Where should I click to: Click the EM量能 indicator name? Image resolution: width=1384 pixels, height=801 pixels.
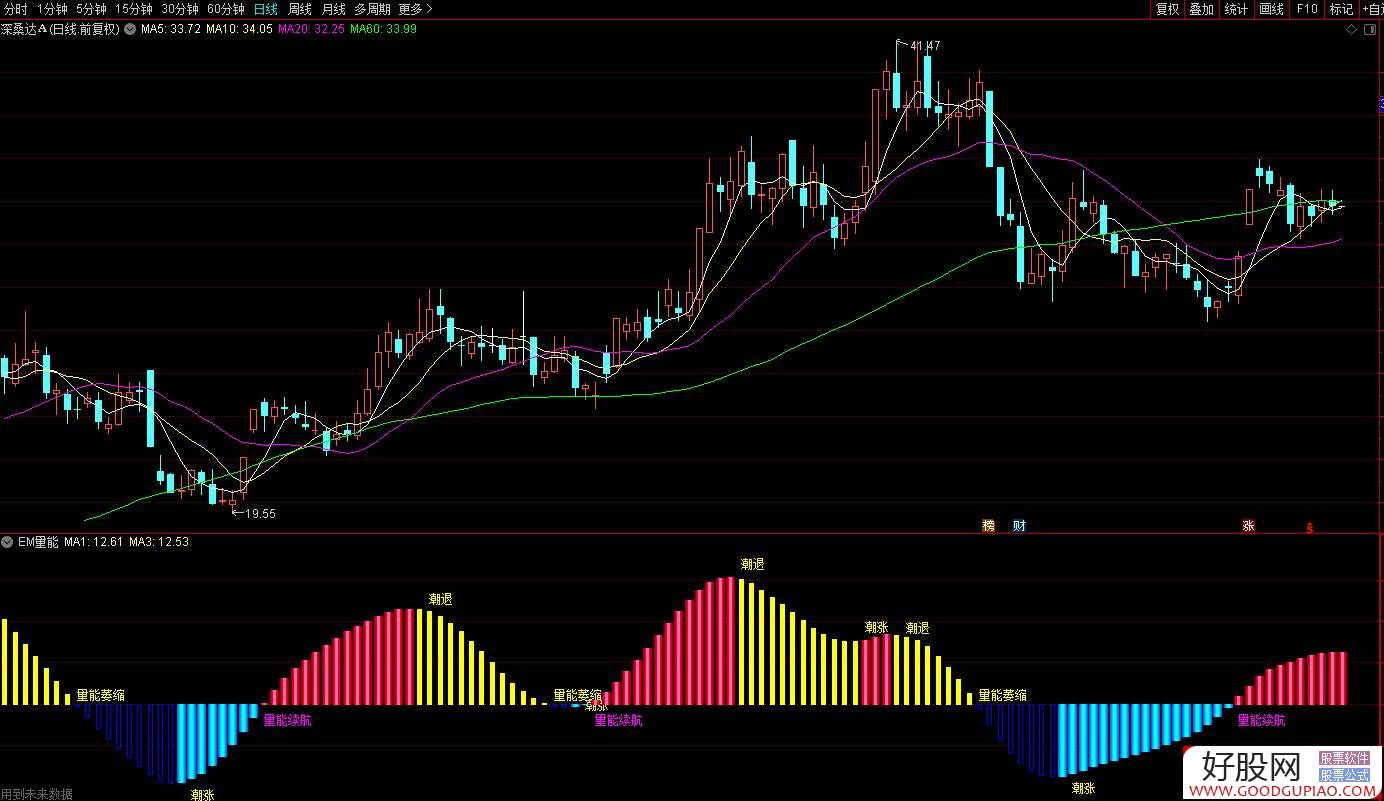pos(39,542)
